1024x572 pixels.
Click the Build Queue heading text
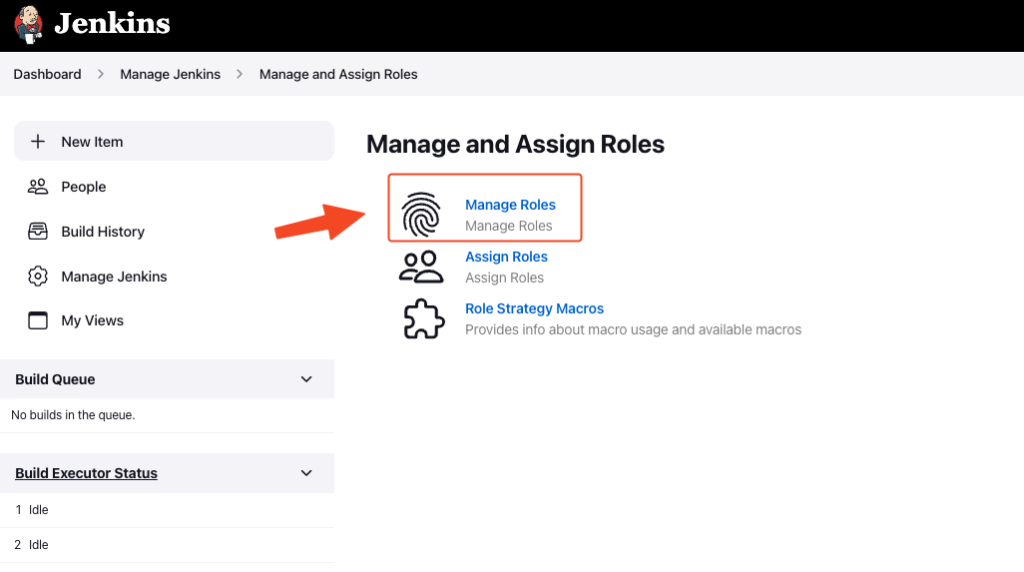pyautogui.click(x=55, y=379)
